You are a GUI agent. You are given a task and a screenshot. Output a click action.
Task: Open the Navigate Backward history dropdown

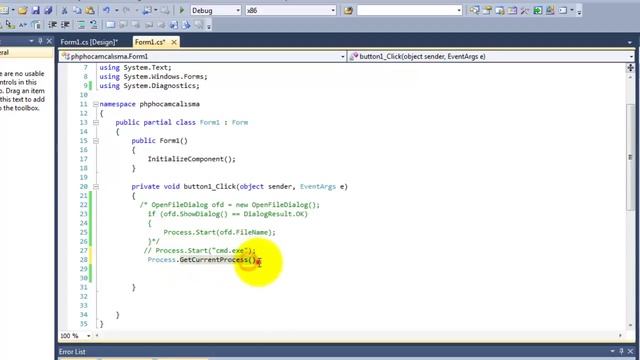[156, 10]
